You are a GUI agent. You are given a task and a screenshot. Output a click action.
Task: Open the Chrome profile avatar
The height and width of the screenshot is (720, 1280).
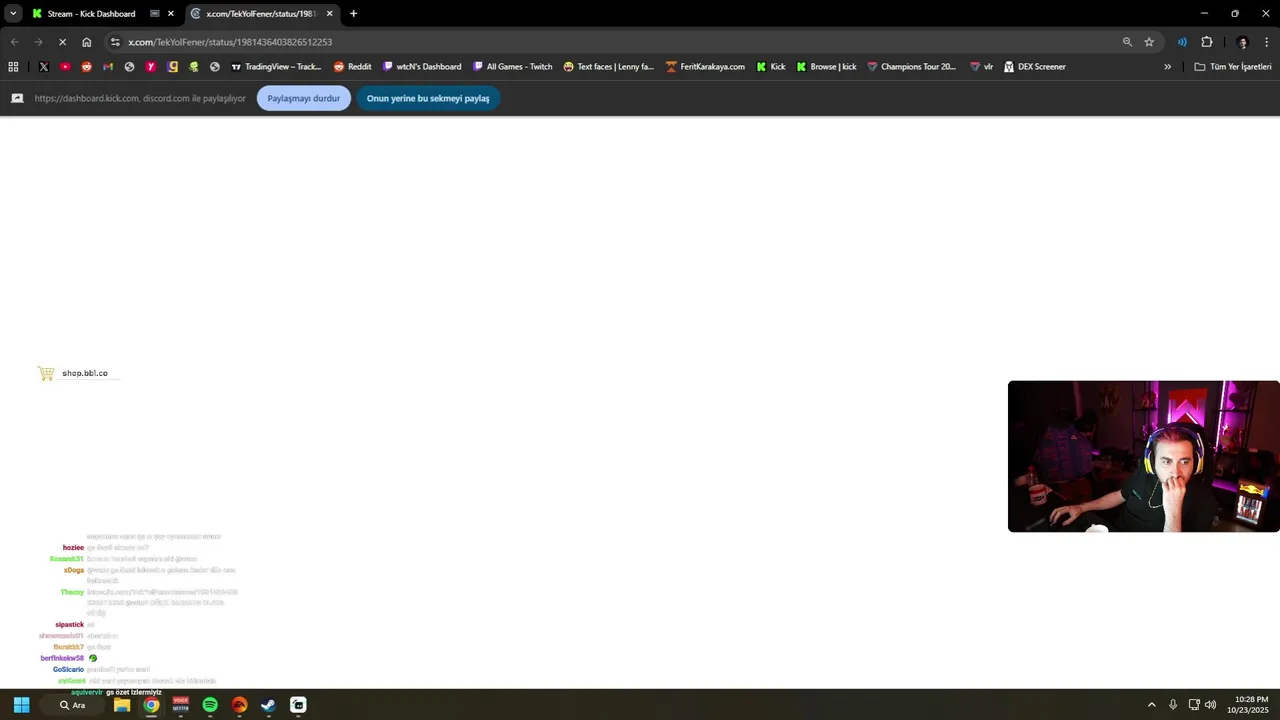pos(1243,42)
